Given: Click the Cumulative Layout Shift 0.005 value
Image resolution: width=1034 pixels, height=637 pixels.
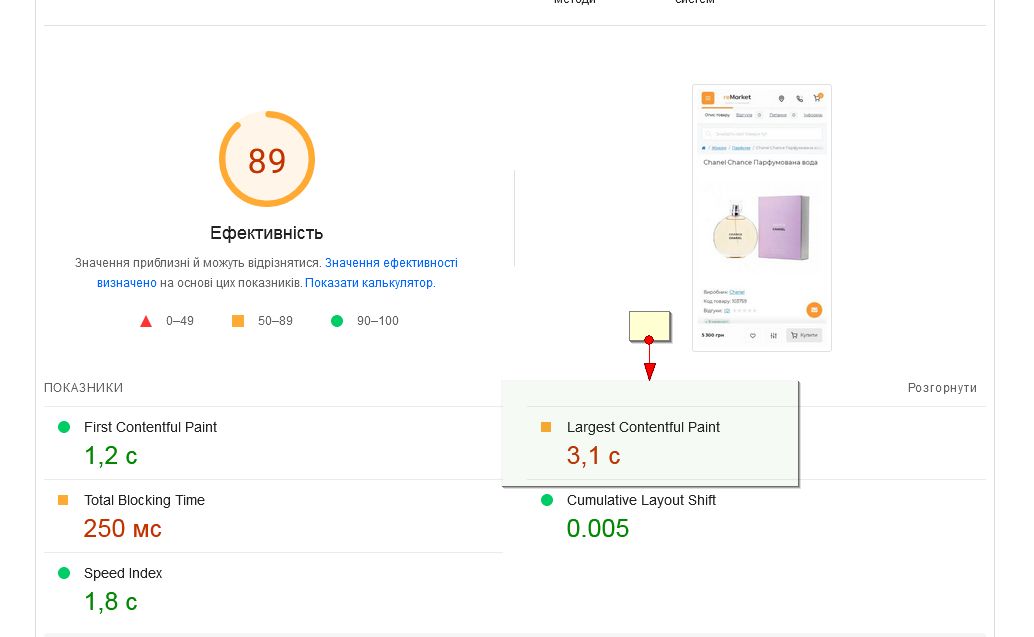Looking at the screenshot, I should [598, 528].
